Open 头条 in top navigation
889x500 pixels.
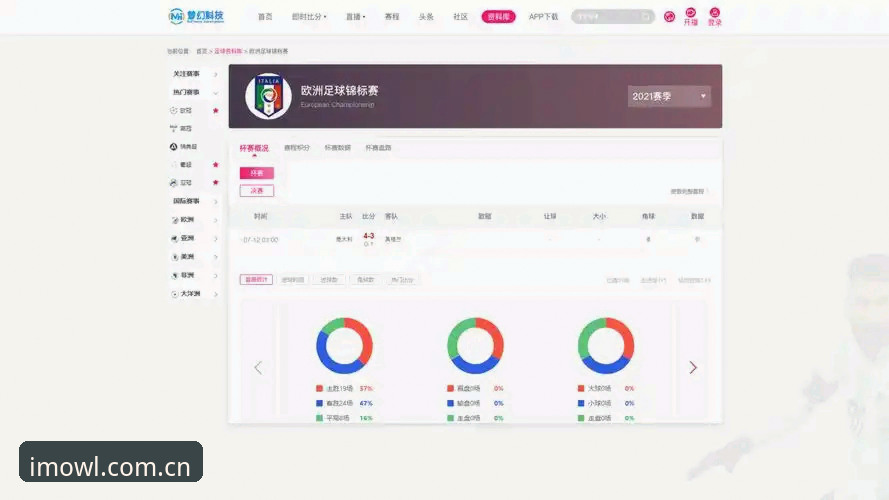coord(426,17)
